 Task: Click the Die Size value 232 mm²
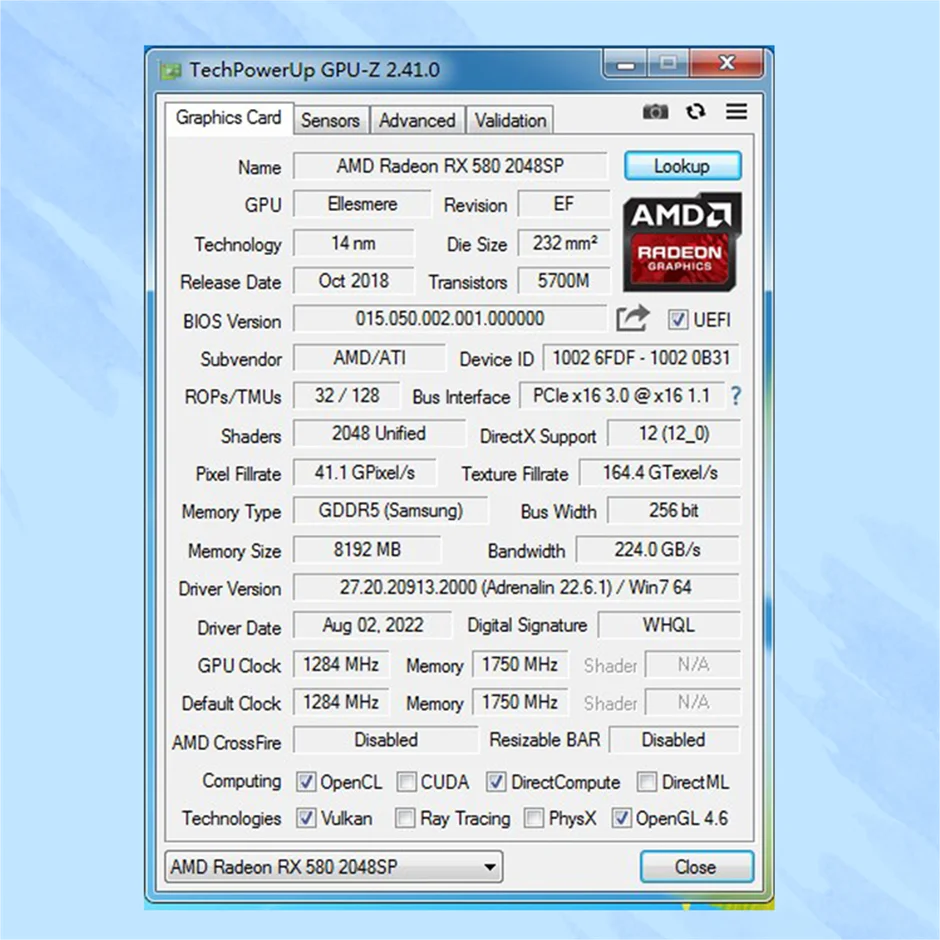pyautogui.click(x=564, y=243)
